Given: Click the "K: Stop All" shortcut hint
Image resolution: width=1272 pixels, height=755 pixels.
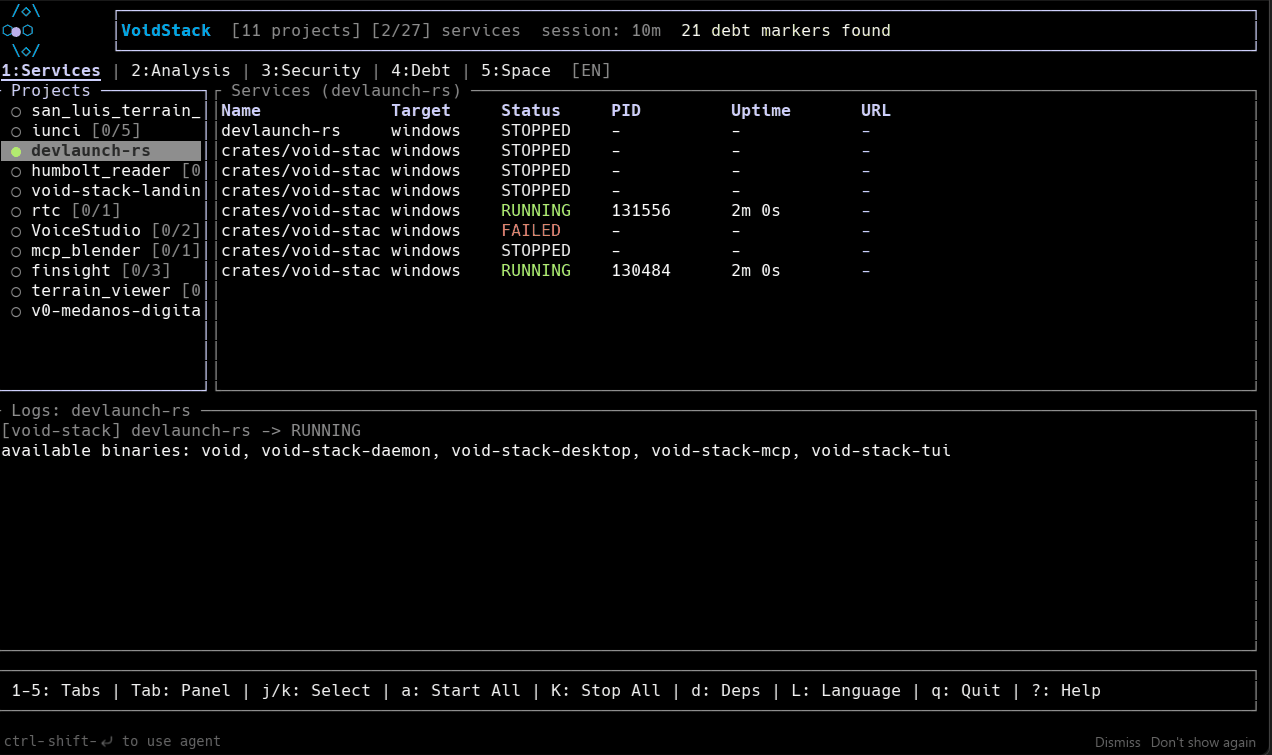Looking at the screenshot, I should click(606, 691).
